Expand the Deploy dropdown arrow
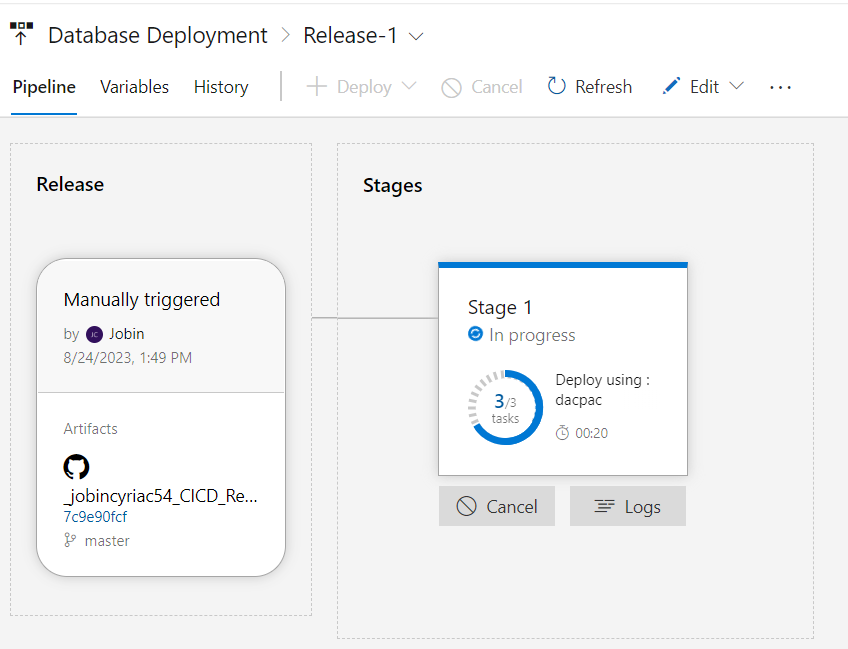The image size is (848, 649). pos(408,86)
